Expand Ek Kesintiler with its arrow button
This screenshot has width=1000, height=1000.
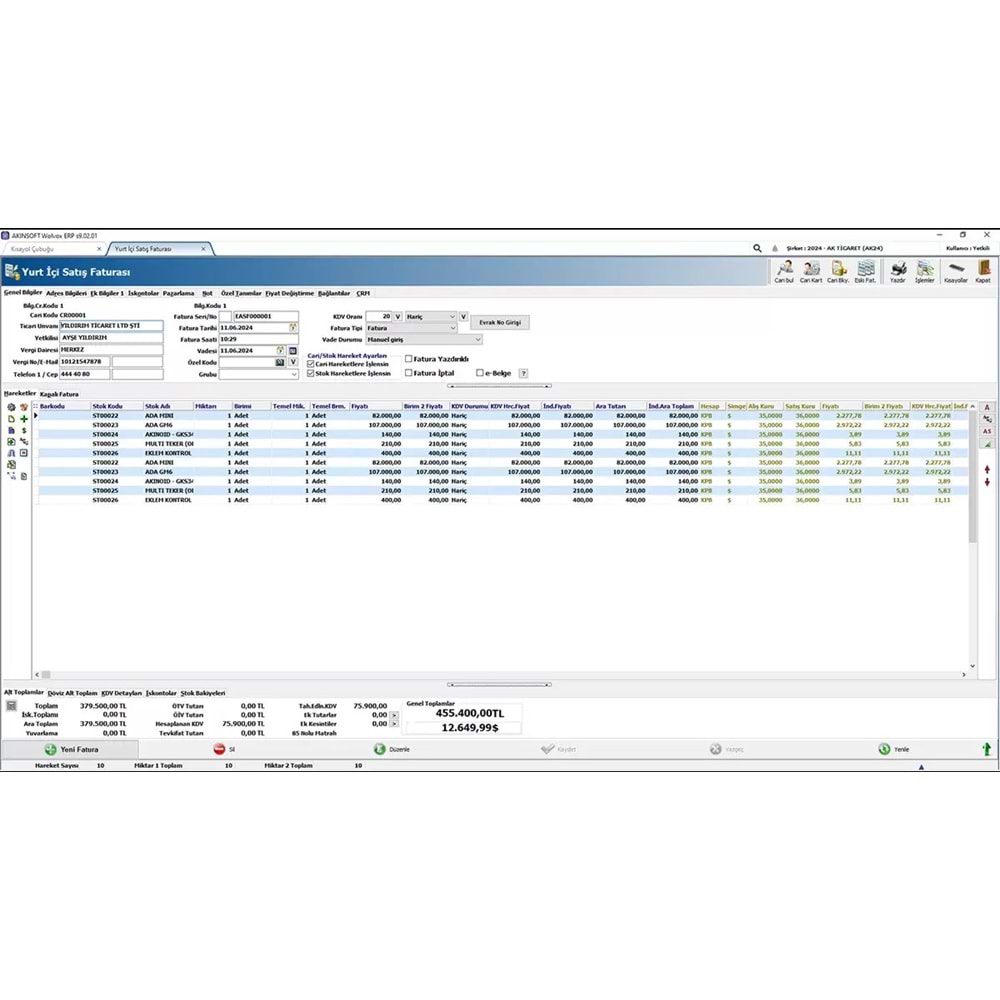point(393,724)
